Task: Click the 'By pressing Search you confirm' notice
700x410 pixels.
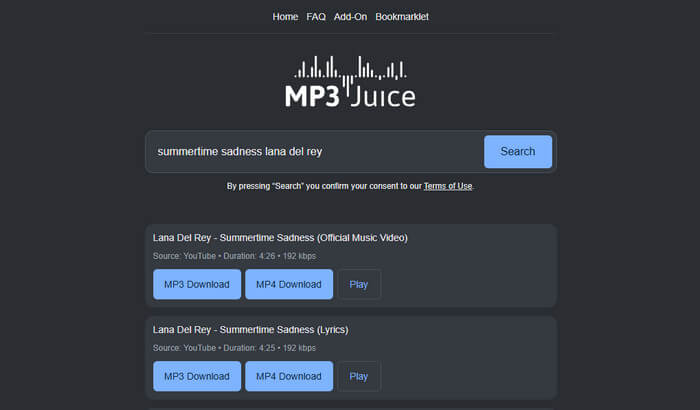Action: 350,186
